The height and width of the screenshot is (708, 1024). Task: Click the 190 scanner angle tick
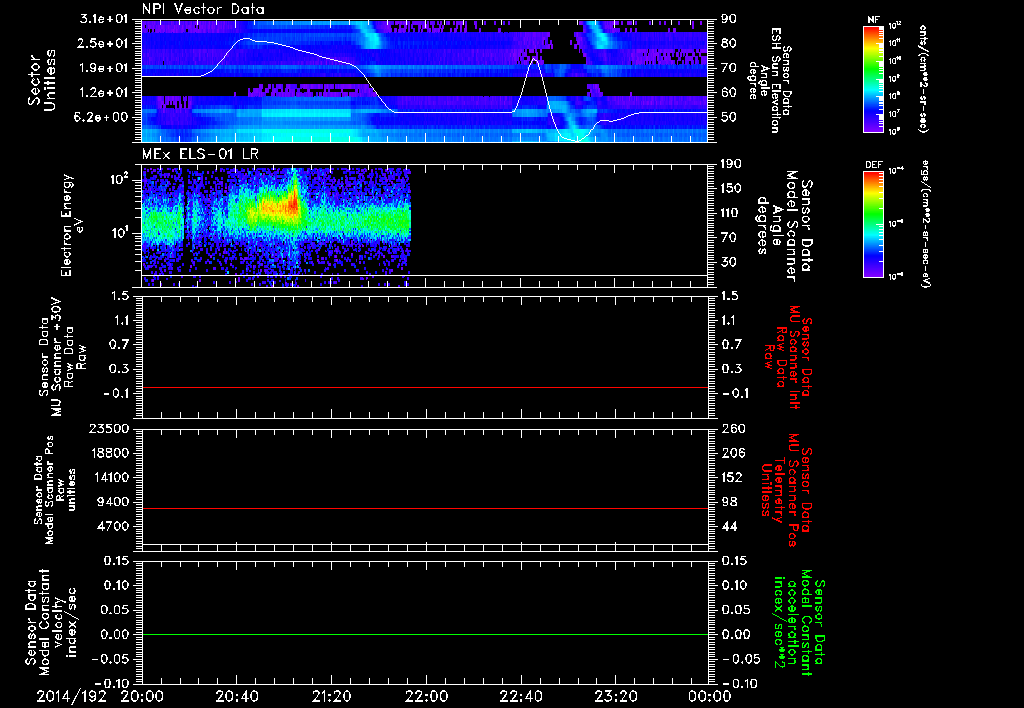(731, 163)
